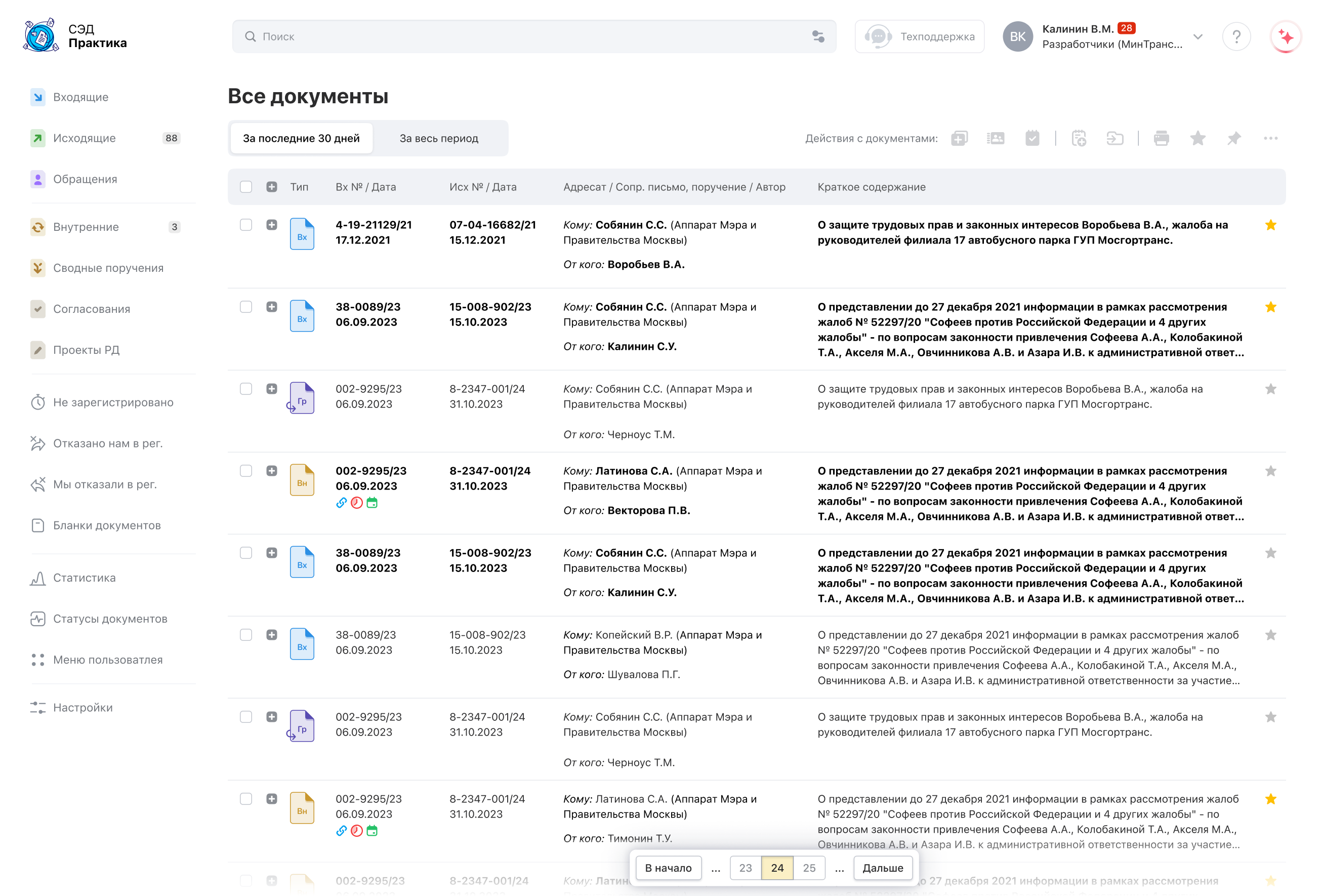Expand the user profile dropdown chevron
This screenshot has width=1321, height=896.
1198,36
